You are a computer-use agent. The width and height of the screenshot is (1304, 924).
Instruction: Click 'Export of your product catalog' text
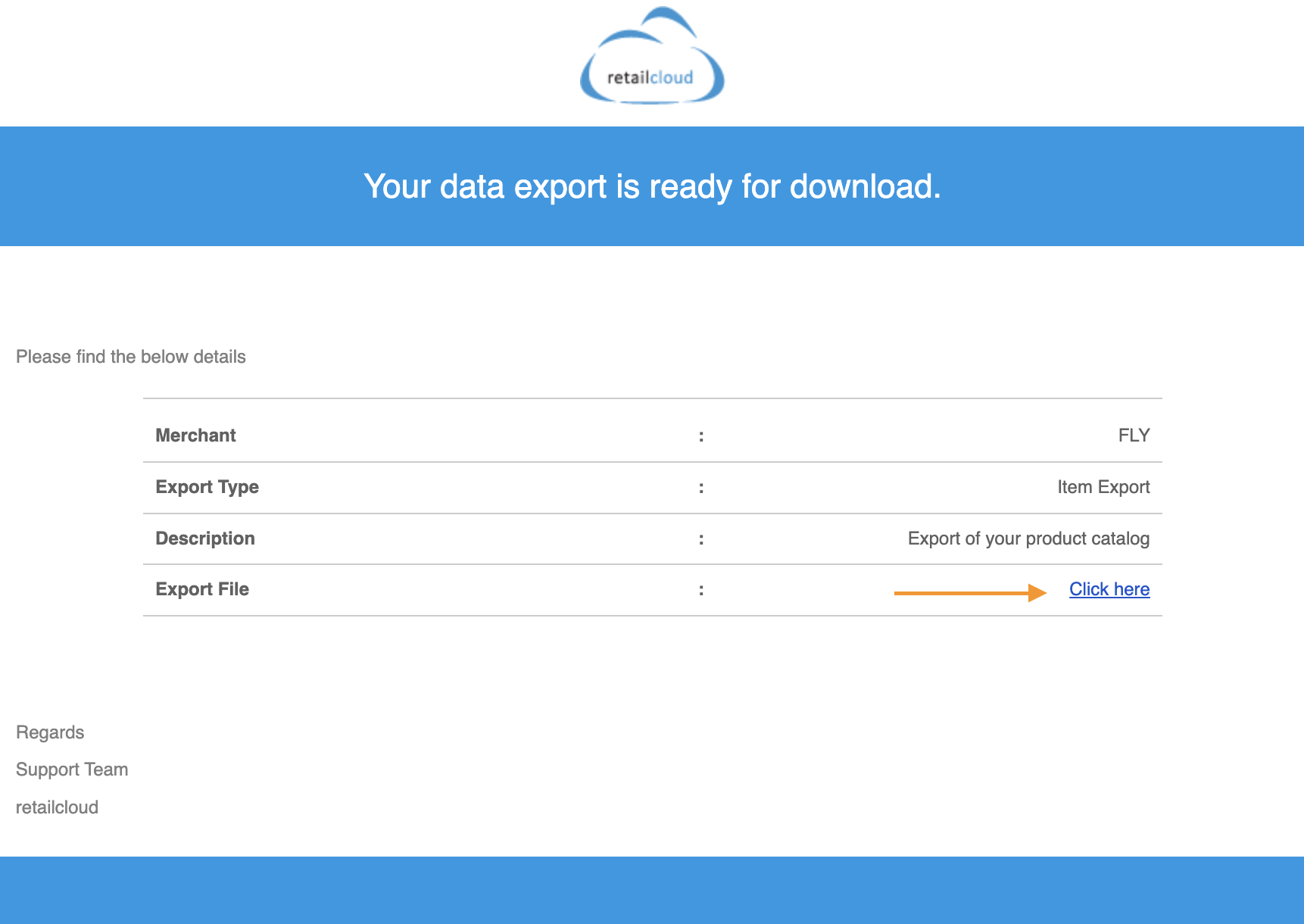pyautogui.click(x=1028, y=538)
